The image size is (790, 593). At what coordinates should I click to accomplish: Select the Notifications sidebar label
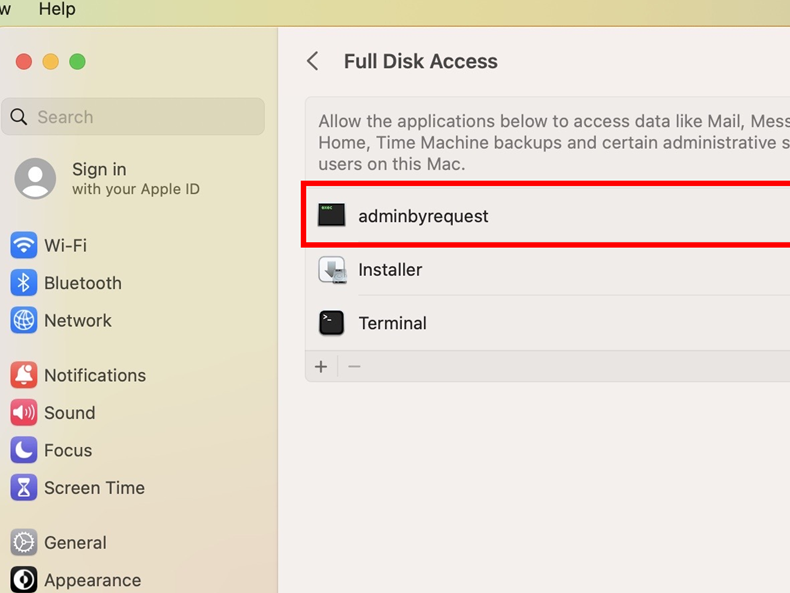coord(95,375)
